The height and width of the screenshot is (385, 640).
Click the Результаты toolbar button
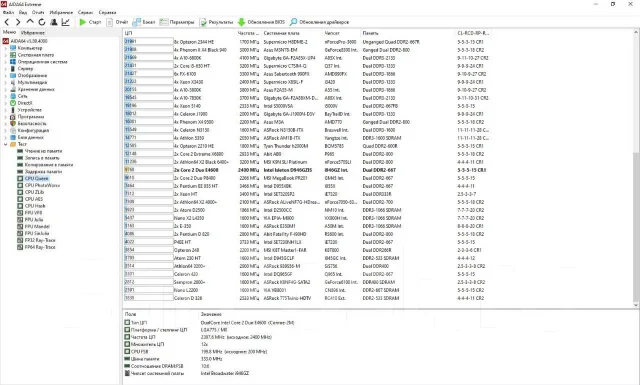point(216,22)
